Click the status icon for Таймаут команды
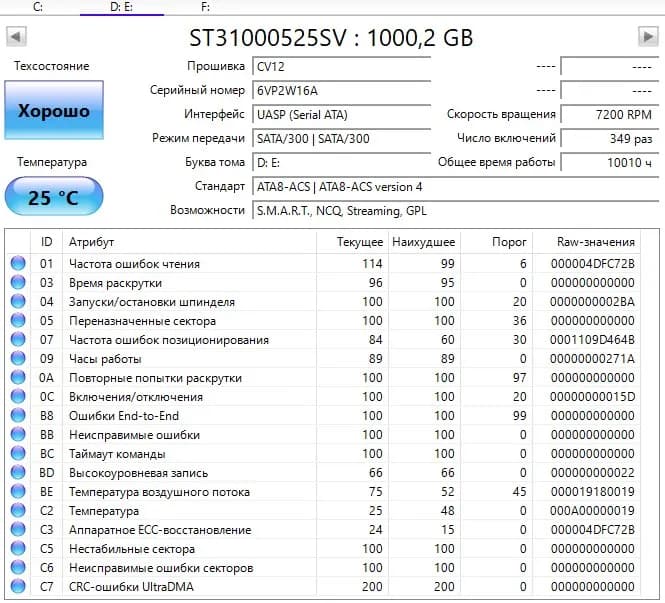This screenshot has width=665, height=603. pyautogui.click(x=18, y=453)
